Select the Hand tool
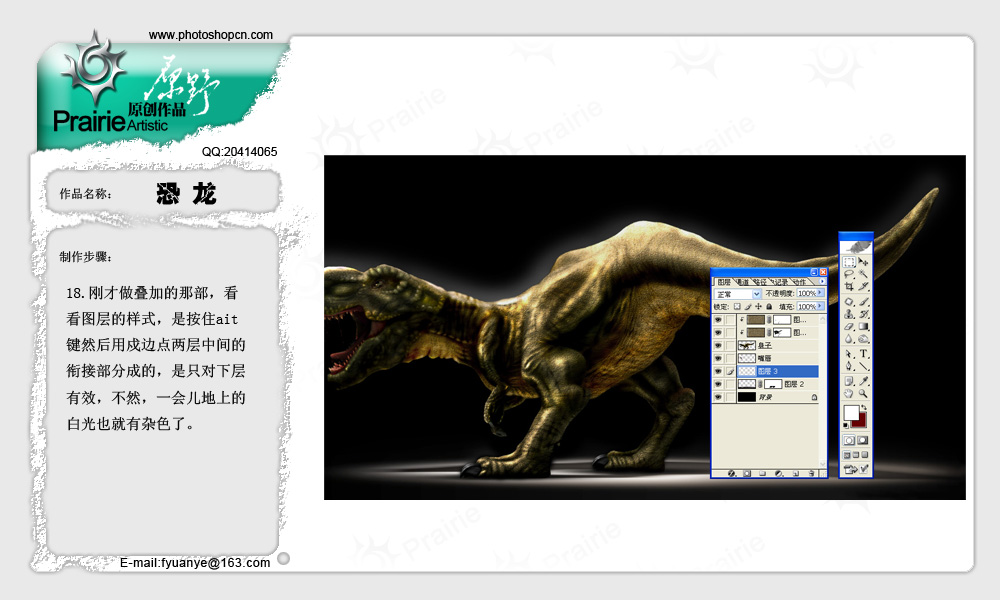 (849, 394)
